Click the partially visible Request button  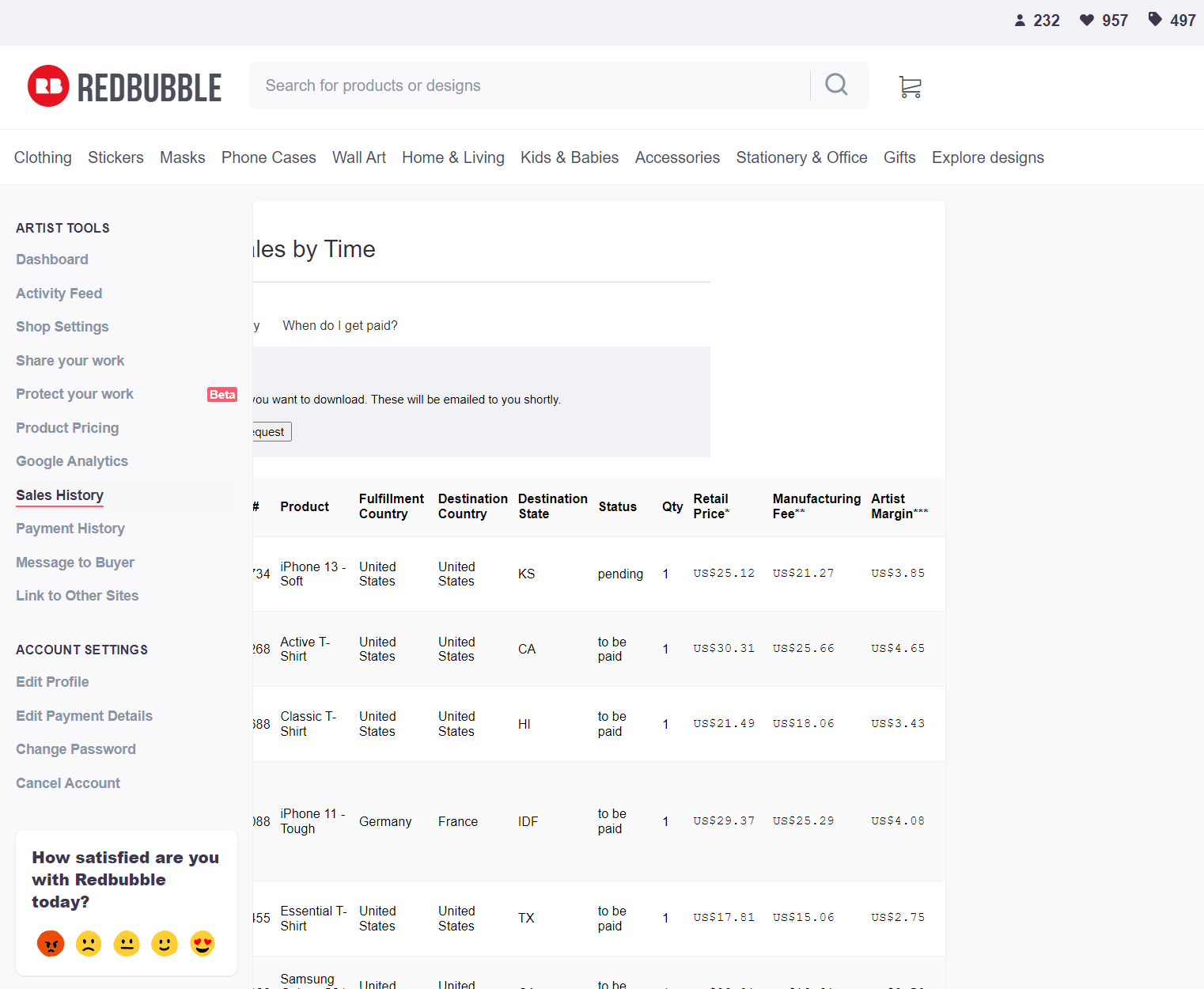point(272,432)
